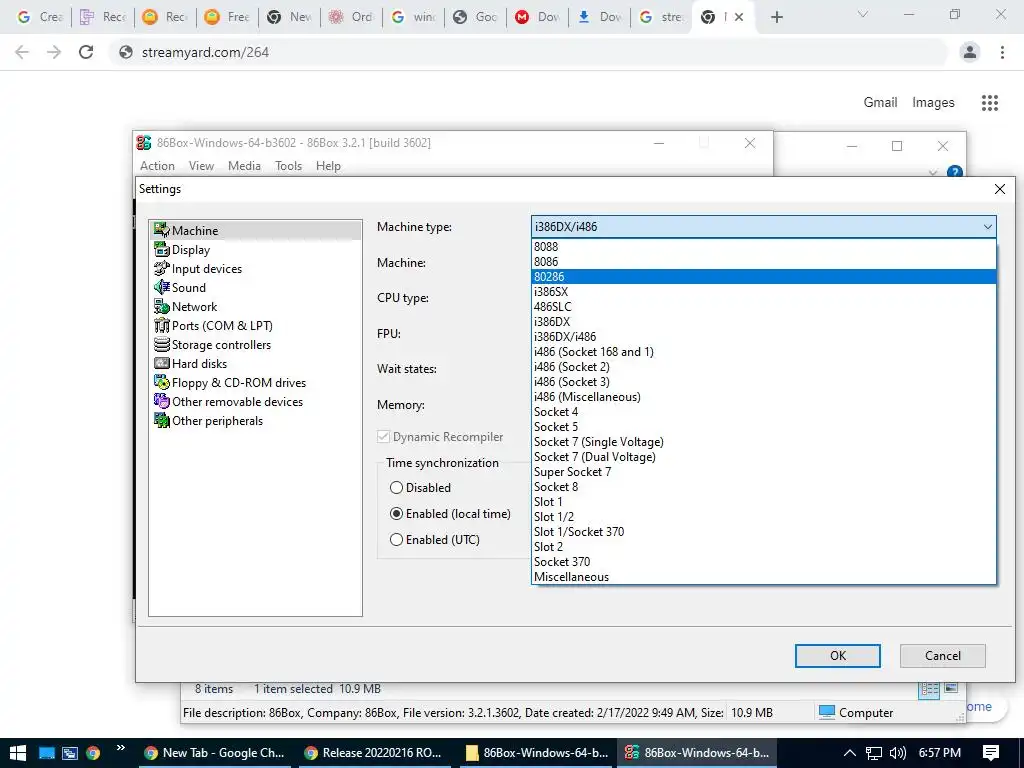The image size is (1024, 768).
Task: Choose 80286 in the machine type list
Action: pyautogui.click(x=764, y=276)
